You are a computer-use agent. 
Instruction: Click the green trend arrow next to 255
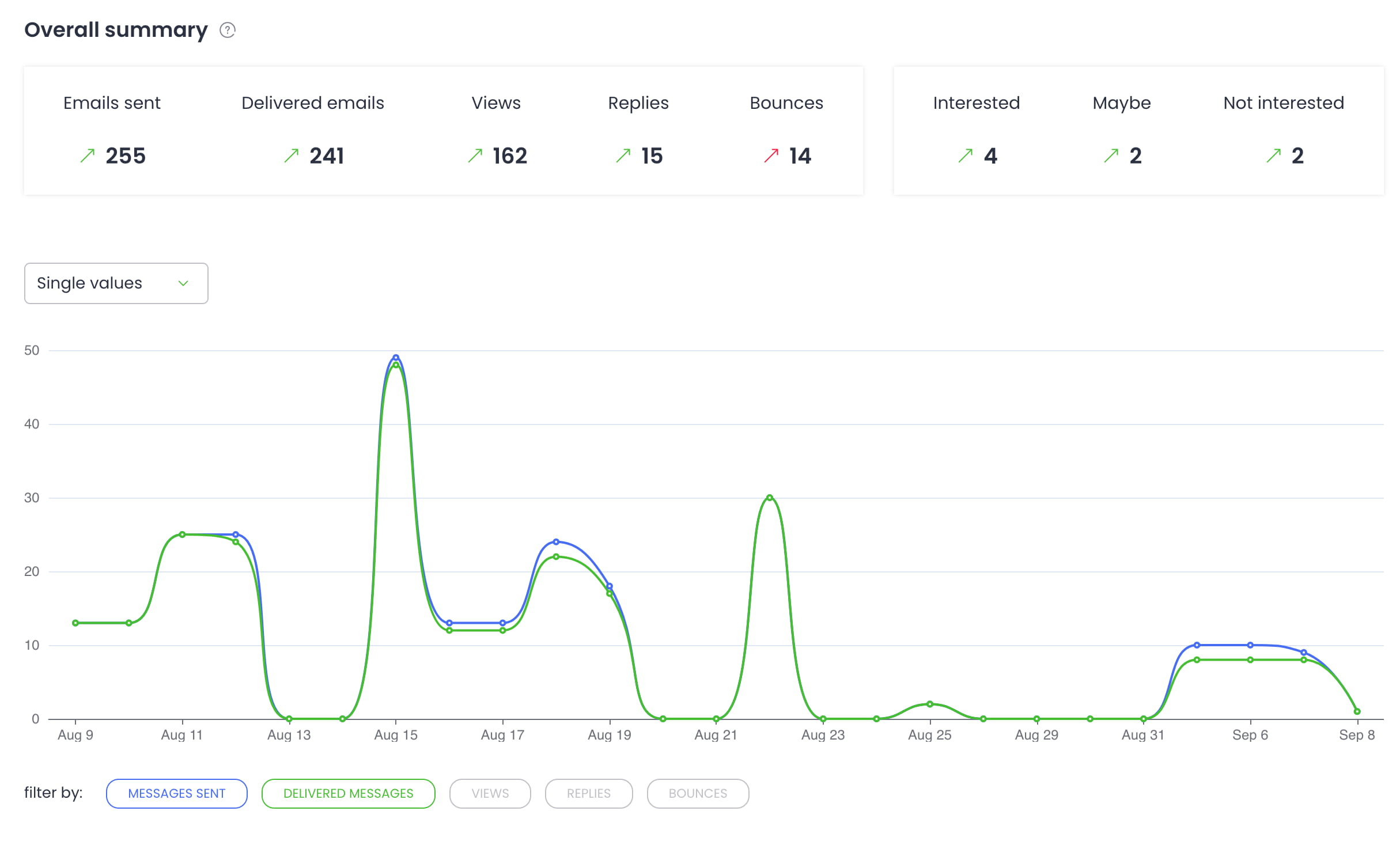pyautogui.click(x=88, y=156)
